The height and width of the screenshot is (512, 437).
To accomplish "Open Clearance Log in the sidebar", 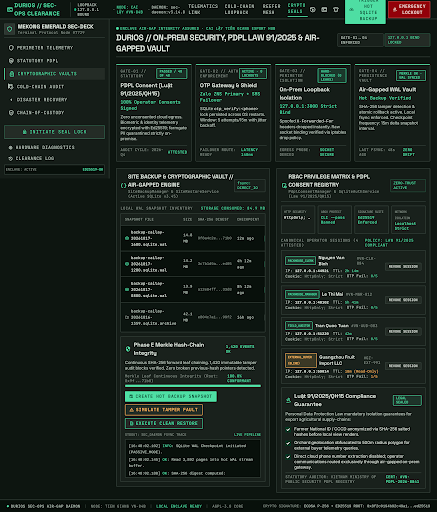I will [x=55, y=158].
